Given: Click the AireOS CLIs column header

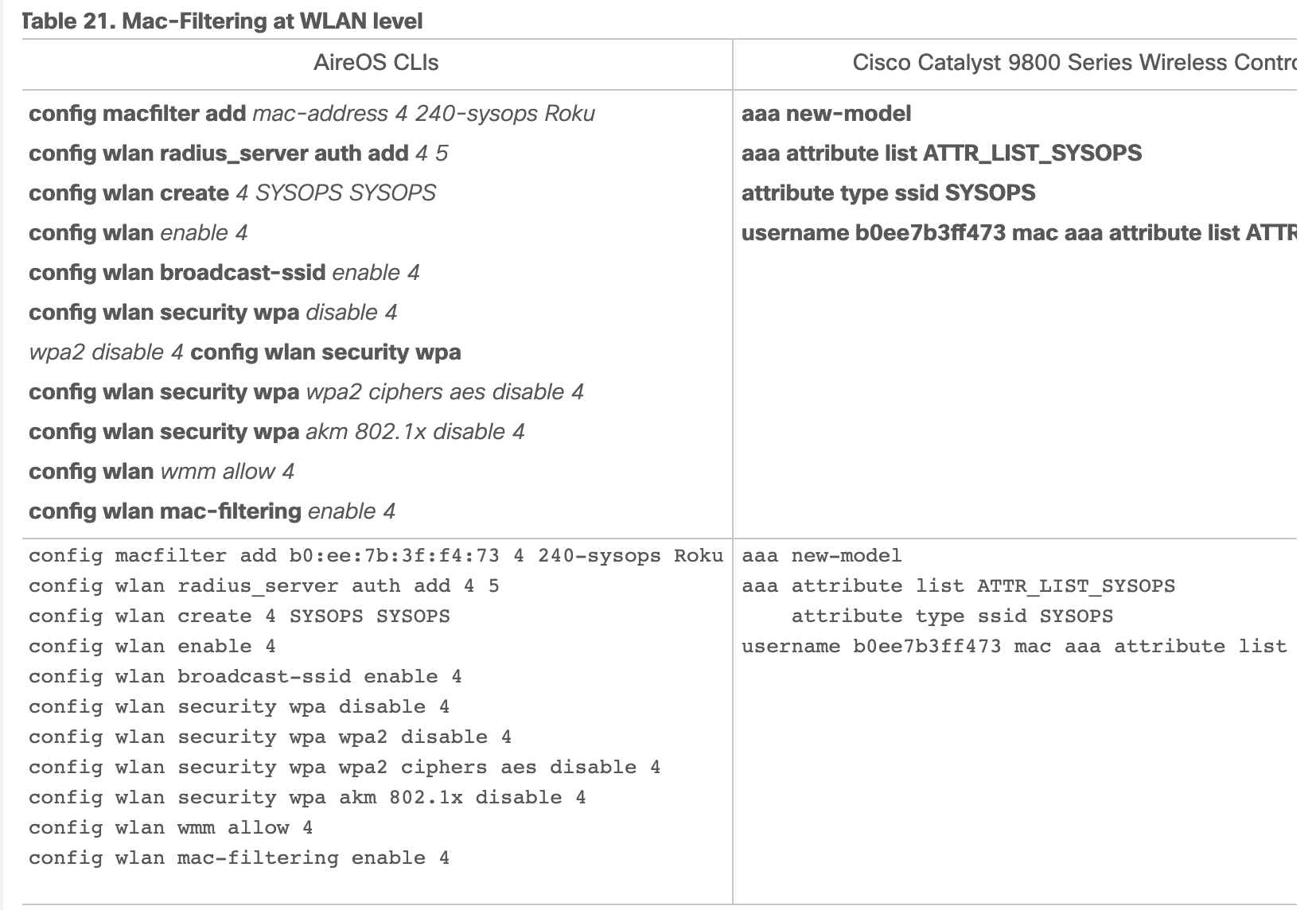Looking at the screenshot, I should tap(376, 63).
